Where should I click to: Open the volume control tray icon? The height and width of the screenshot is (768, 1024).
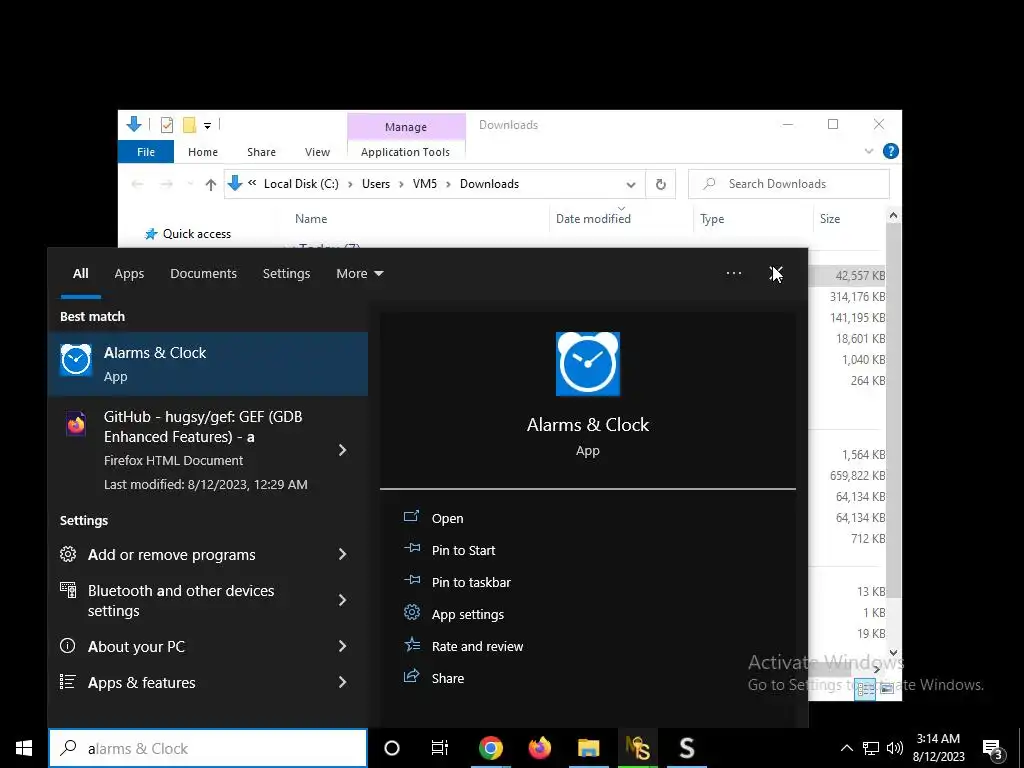[x=895, y=748]
